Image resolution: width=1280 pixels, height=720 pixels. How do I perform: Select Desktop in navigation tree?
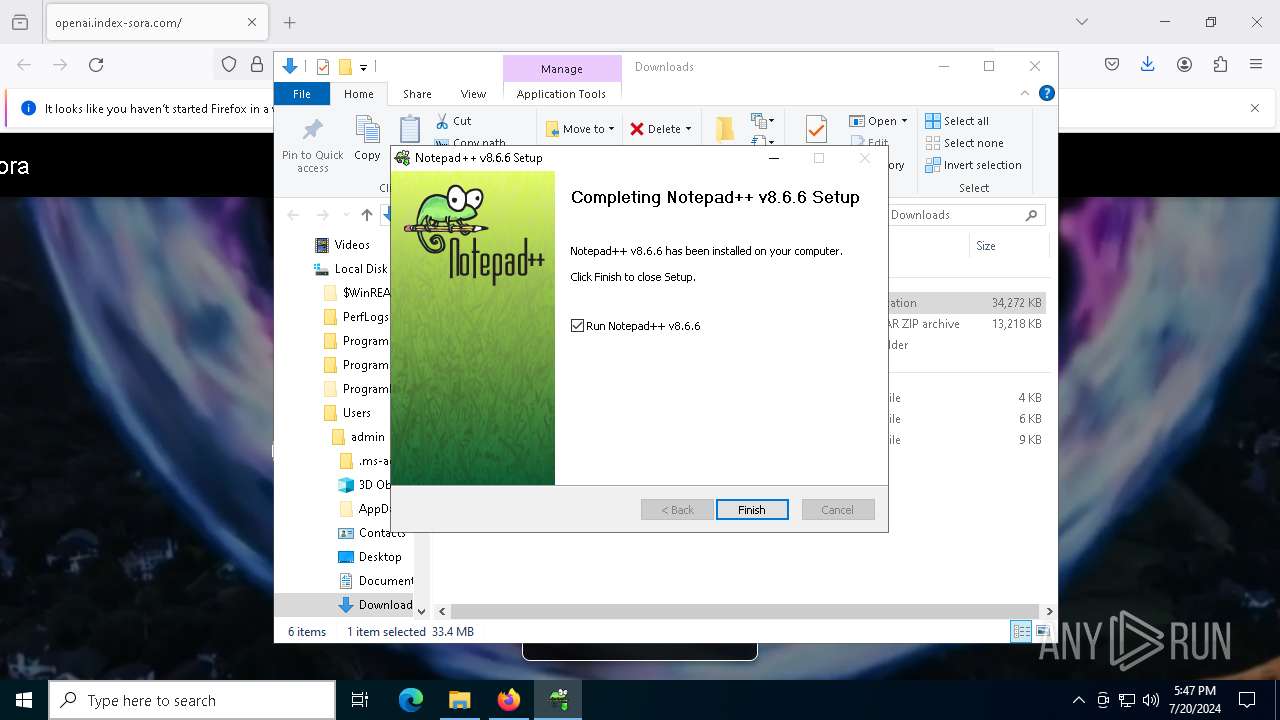tap(370, 557)
